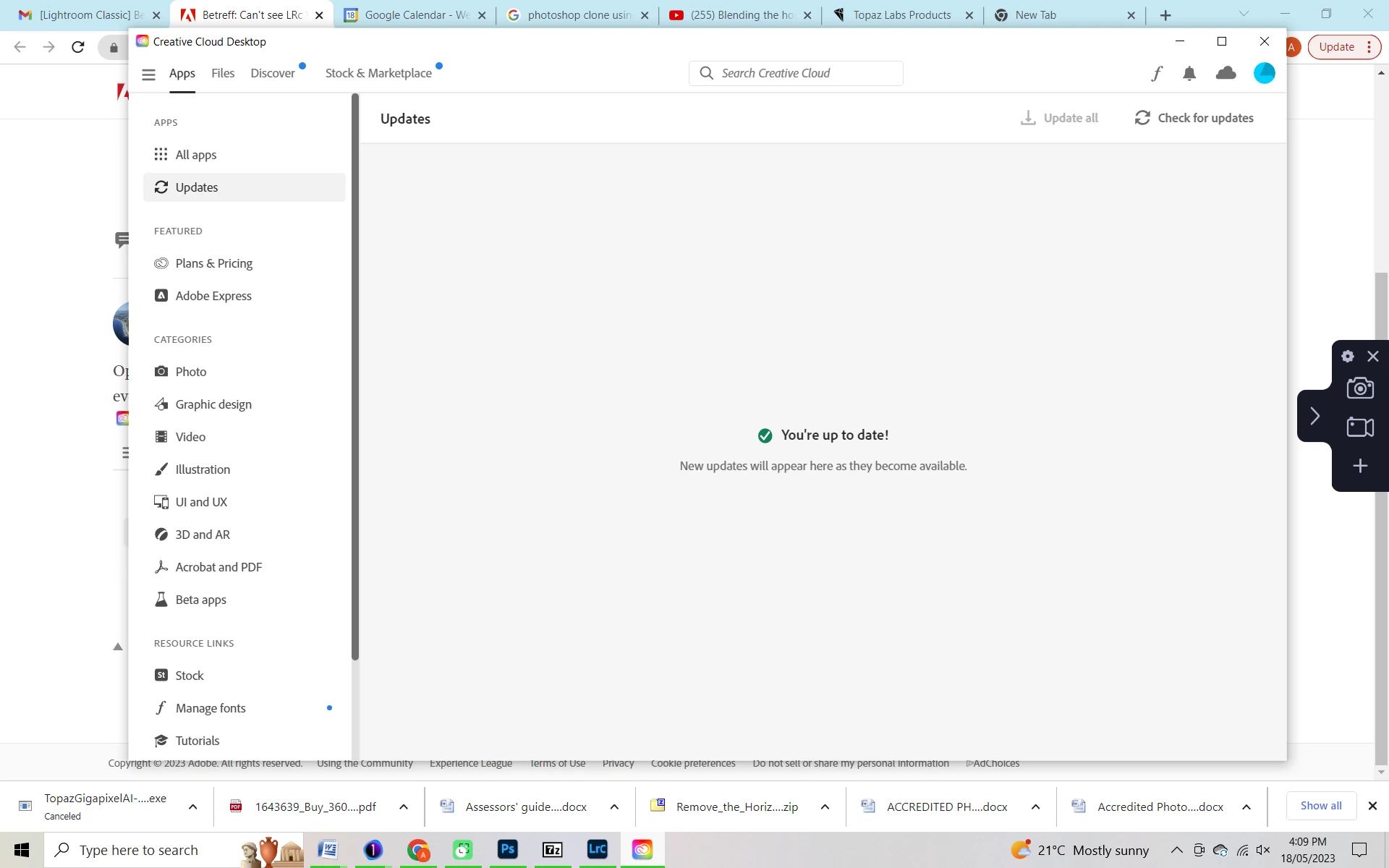Screen dimensions: 1389x868
Task: Focus the Search Creative Cloud field
Action: point(796,73)
